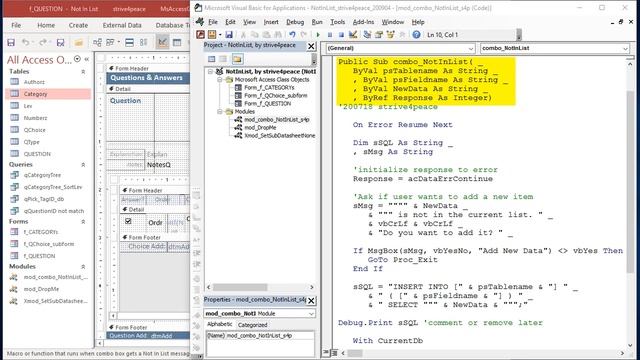Open Properties Window toolbar icon

379,35
